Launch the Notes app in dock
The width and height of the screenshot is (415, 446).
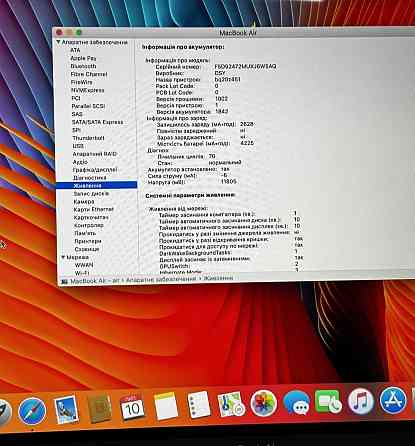tap(166, 406)
